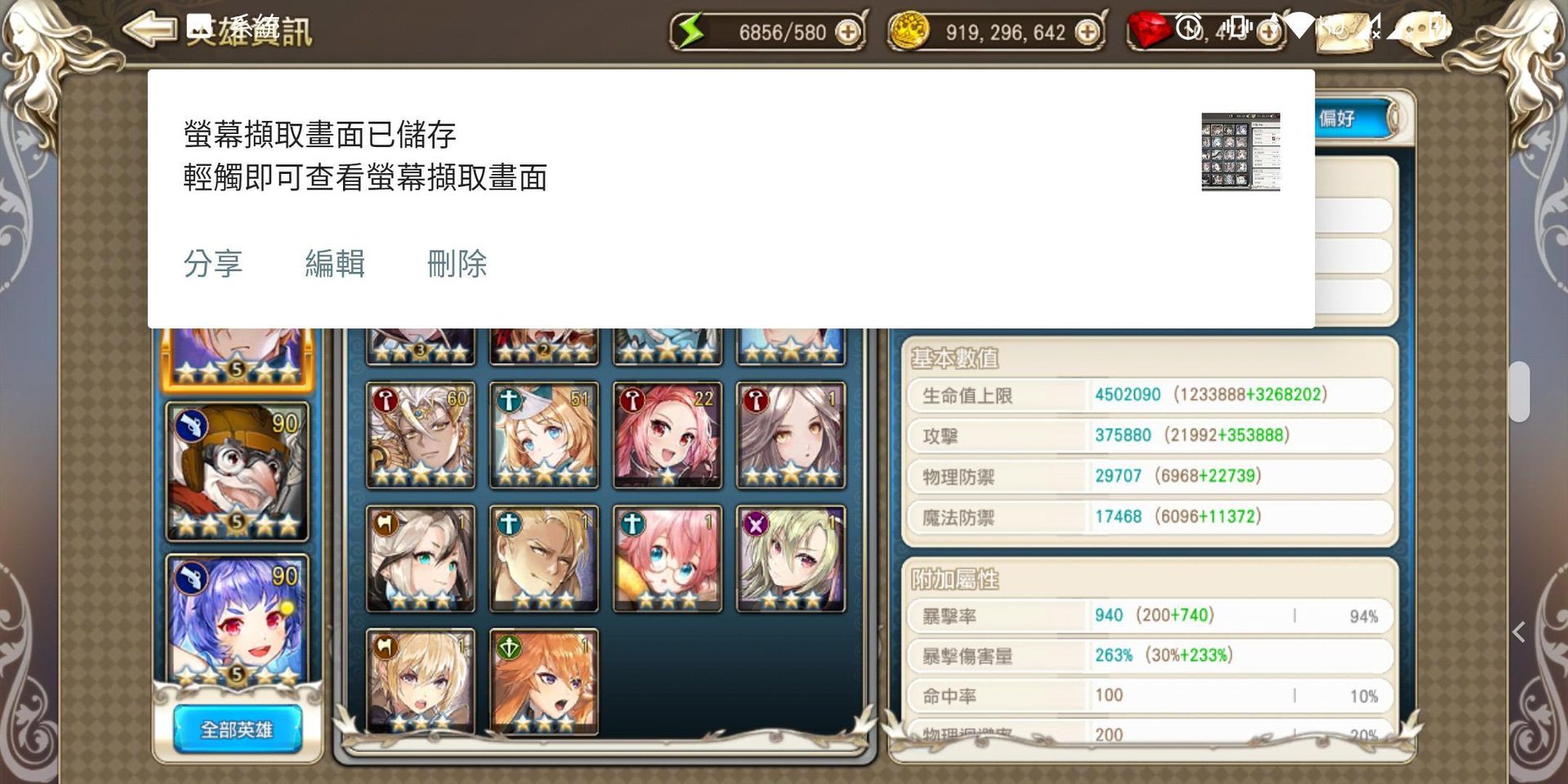This screenshot has height=784, width=1568.
Task: Tap the back arrow icon
Action: click(x=149, y=29)
